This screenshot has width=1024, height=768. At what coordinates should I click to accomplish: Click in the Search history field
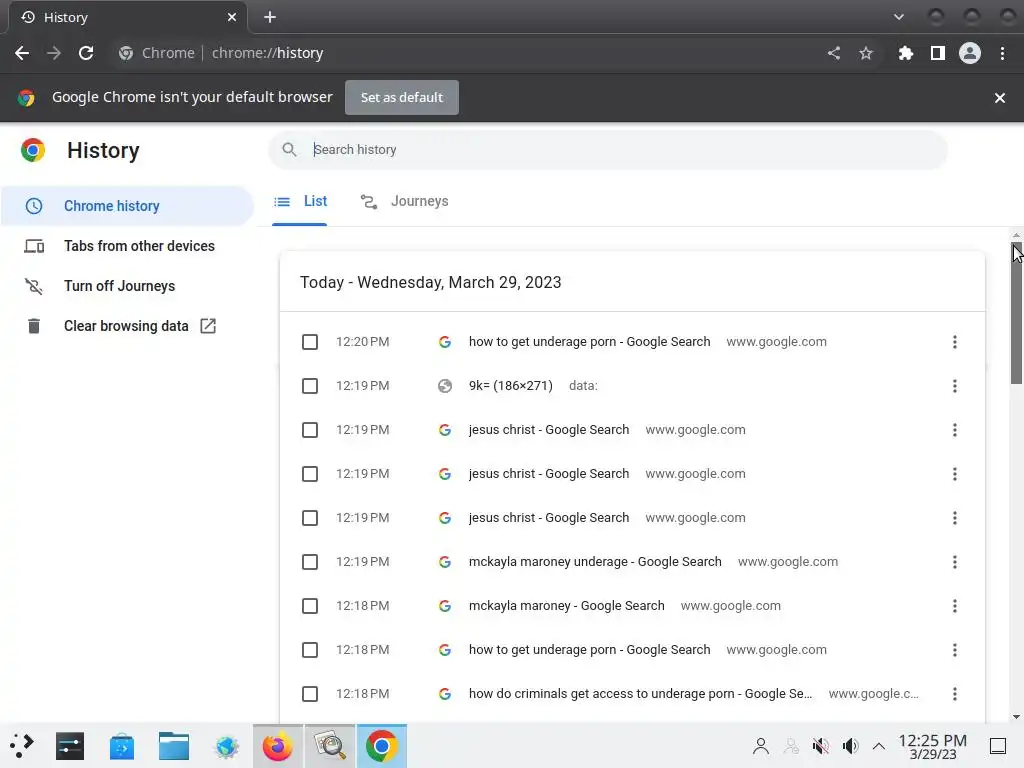[607, 150]
